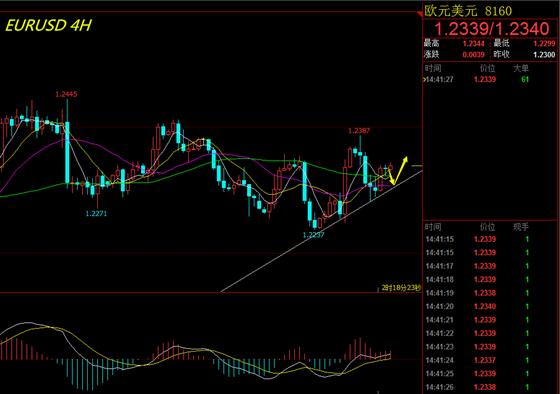The height and width of the screenshot is (394, 560).
Task: Click the 现手 column header in tick list
Action: click(521, 227)
